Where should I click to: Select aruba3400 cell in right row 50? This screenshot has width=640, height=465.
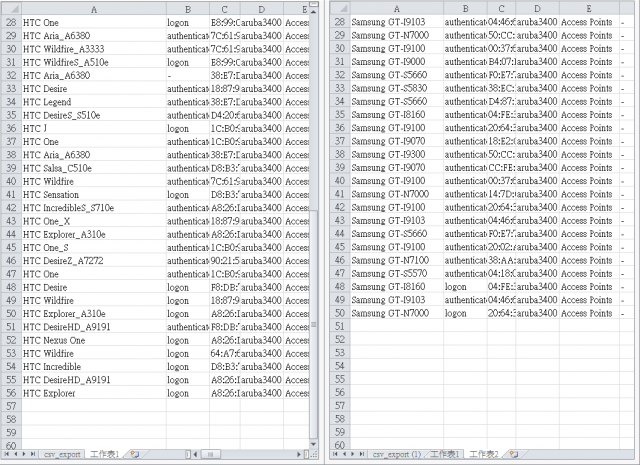click(538, 313)
